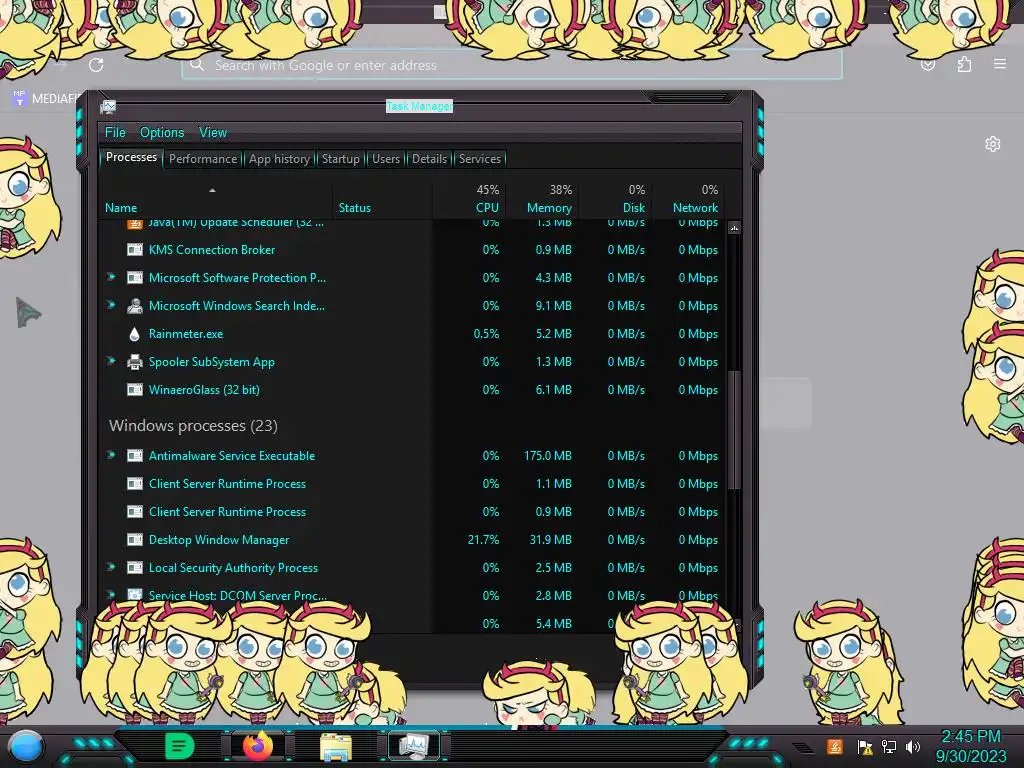Viewport: 1024px width, 768px height.
Task: Click the Spooler SubSystem printer icon
Action: coord(135,362)
